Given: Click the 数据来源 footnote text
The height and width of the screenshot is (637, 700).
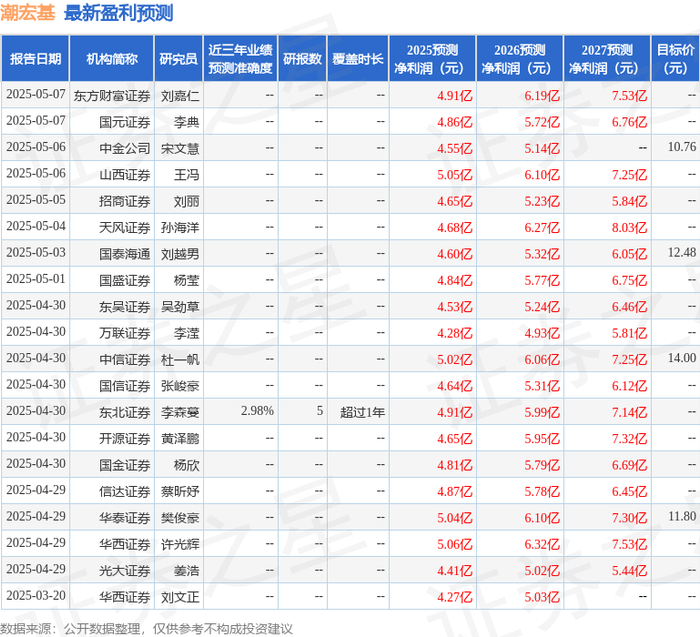Looking at the screenshot, I should [x=146, y=629].
